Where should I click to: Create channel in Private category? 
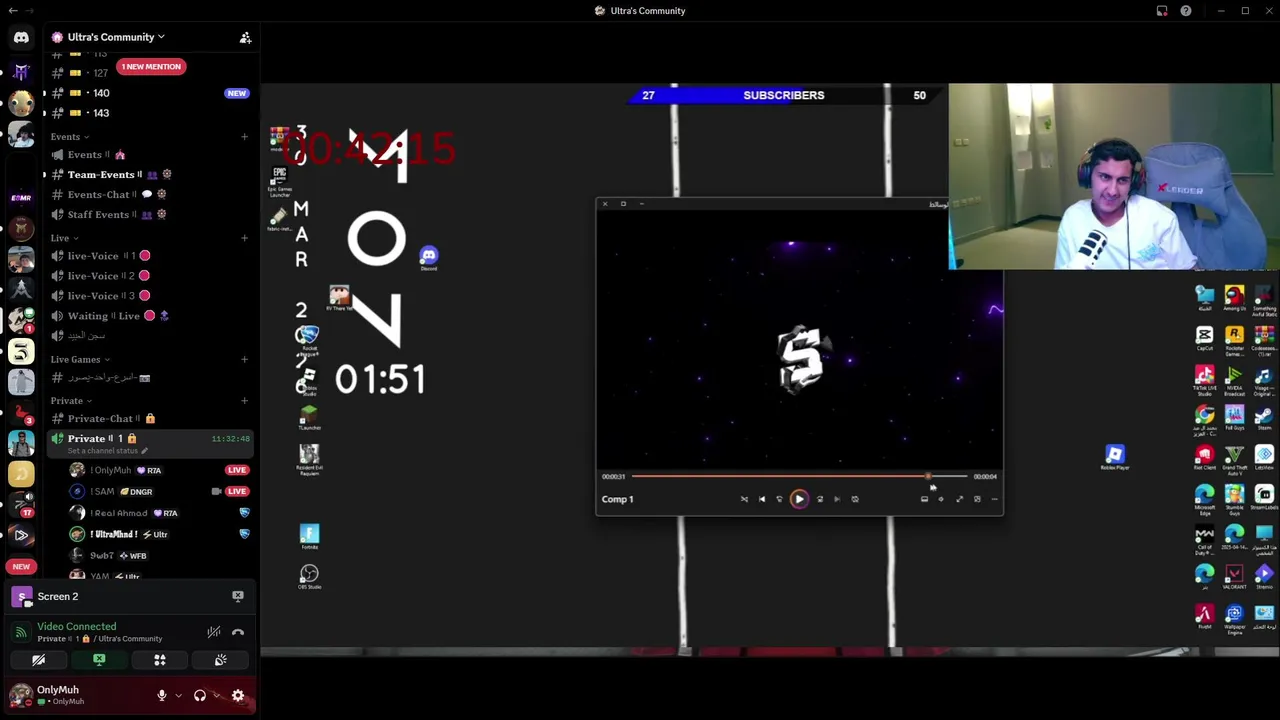point(244,401)
